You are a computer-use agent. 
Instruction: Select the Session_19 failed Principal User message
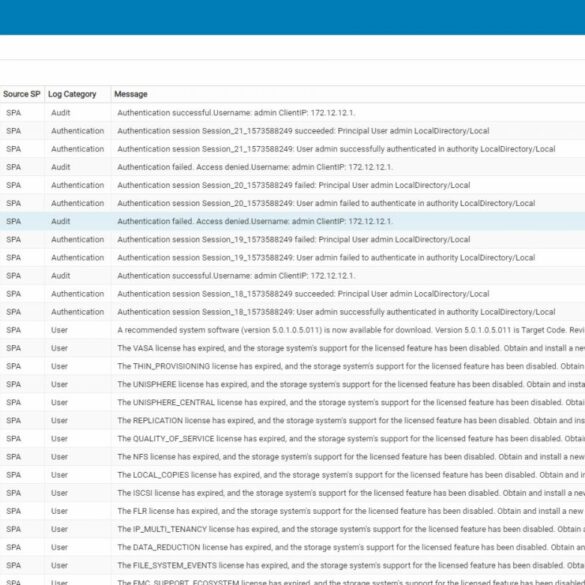pos(294,240)
